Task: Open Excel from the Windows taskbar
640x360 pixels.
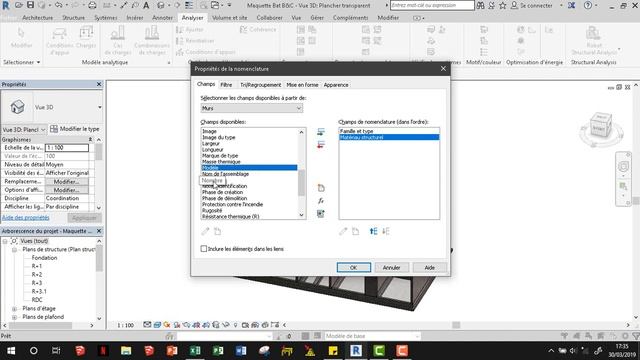Action: click(195, 351)
